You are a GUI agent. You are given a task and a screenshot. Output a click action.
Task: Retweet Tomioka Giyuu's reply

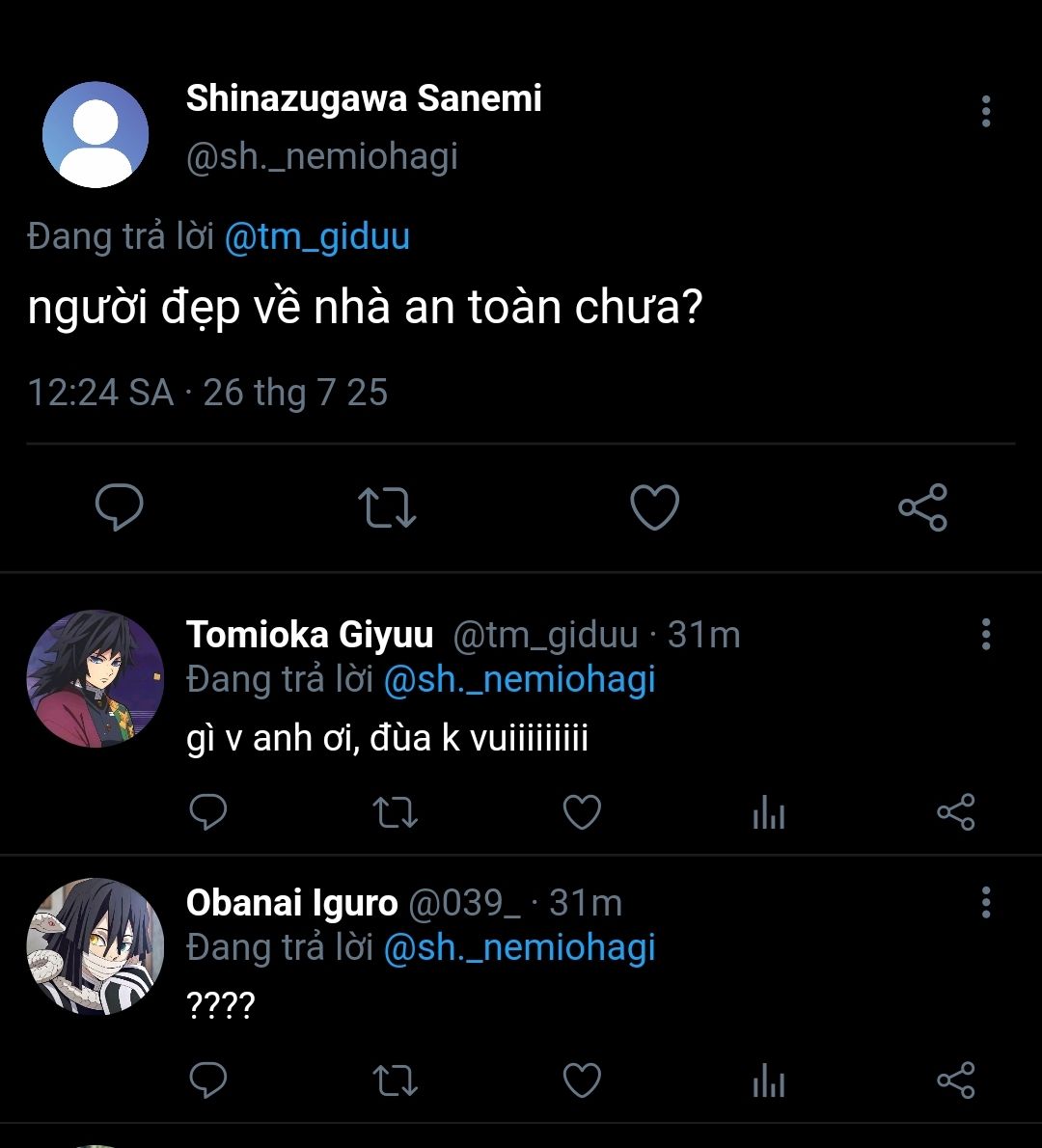click(x=395, y=813)
